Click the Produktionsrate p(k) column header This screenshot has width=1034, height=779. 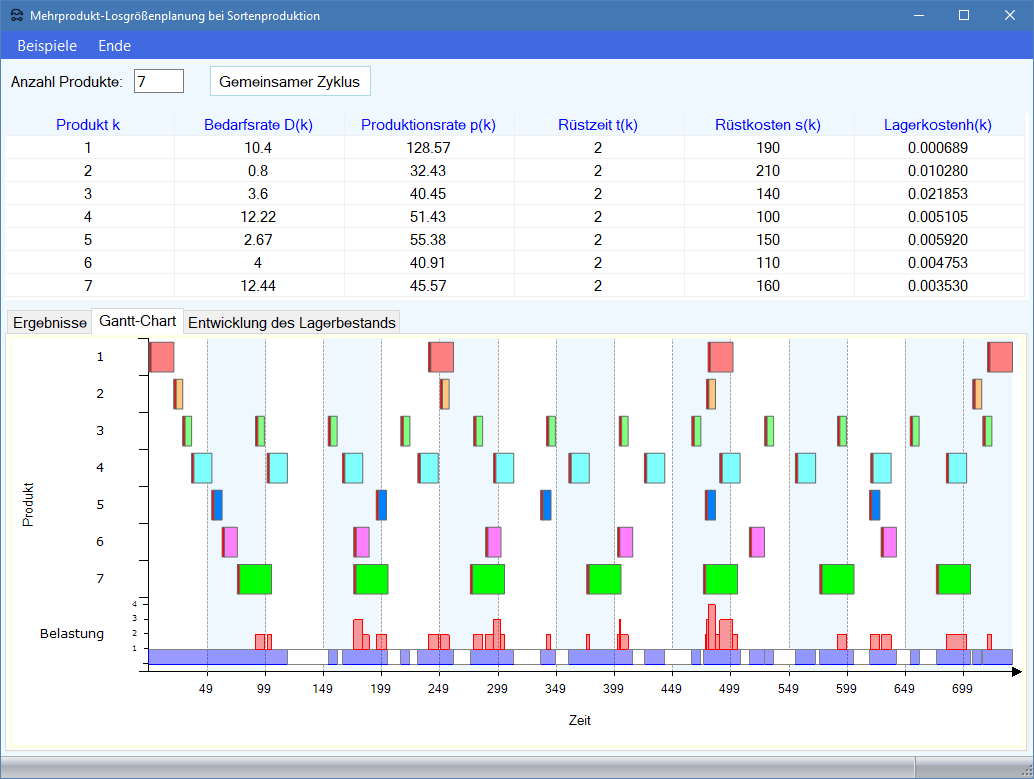(428, 125)
